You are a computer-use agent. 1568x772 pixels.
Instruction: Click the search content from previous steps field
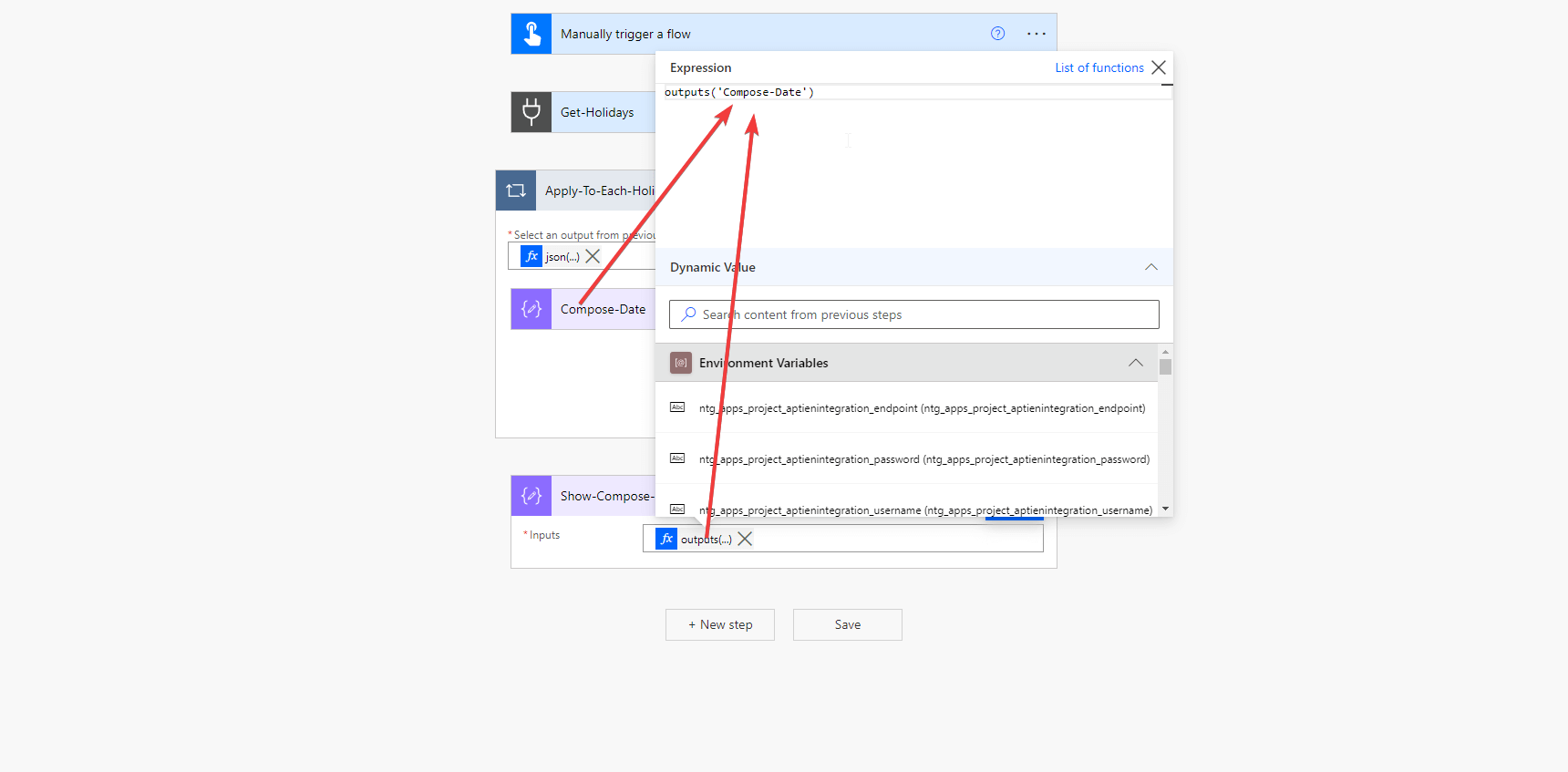[914, 314]
